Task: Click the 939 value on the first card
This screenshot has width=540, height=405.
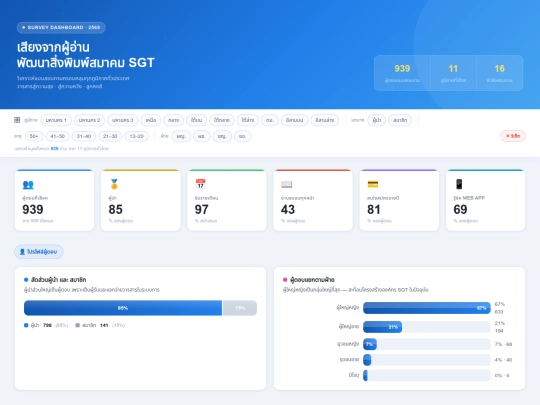Action: point(33,209)
